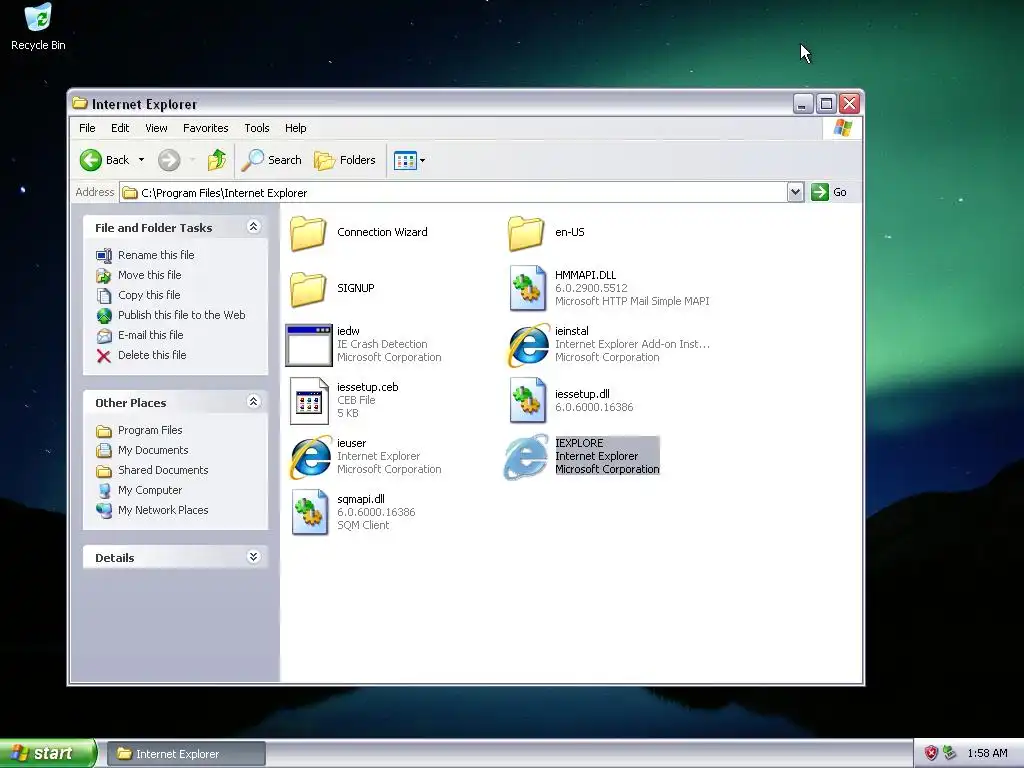The image size is (1024, 768).
Task: Click the 'HMMAPI.DLL' file name
Action: pyautogui.click(x=585, y=275)
